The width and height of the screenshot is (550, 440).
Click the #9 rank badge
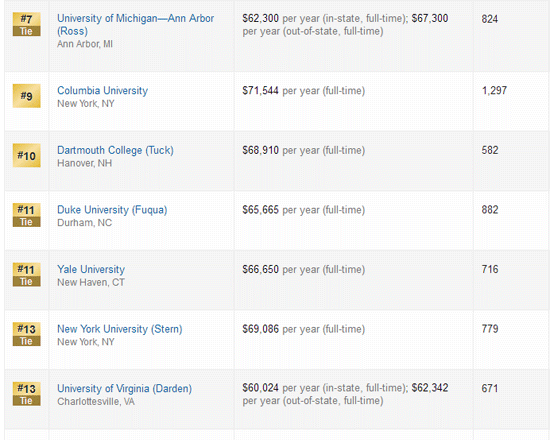[x=27, y=96]
